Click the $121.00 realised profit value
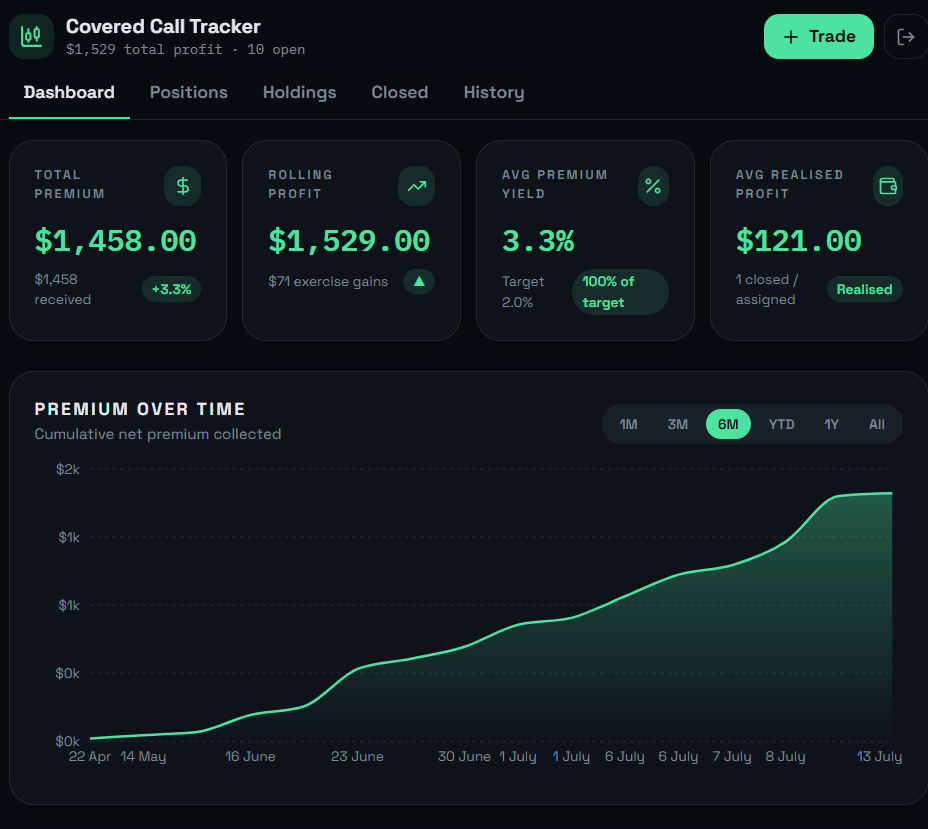Viewport: 928px width, 829px height. point(798,241)
